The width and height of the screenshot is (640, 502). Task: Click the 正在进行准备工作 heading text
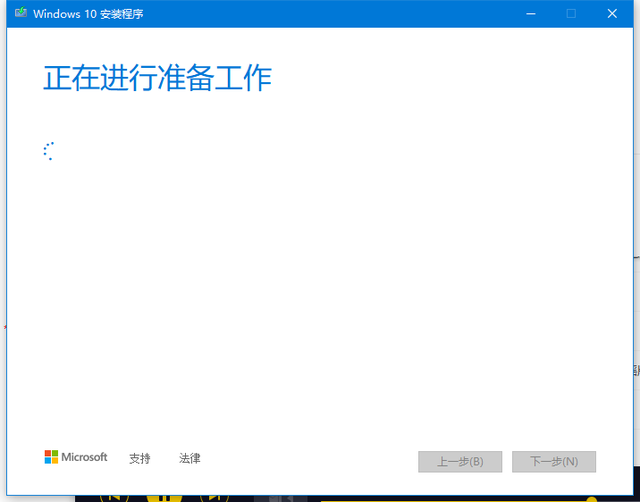(x=158, y=78)
